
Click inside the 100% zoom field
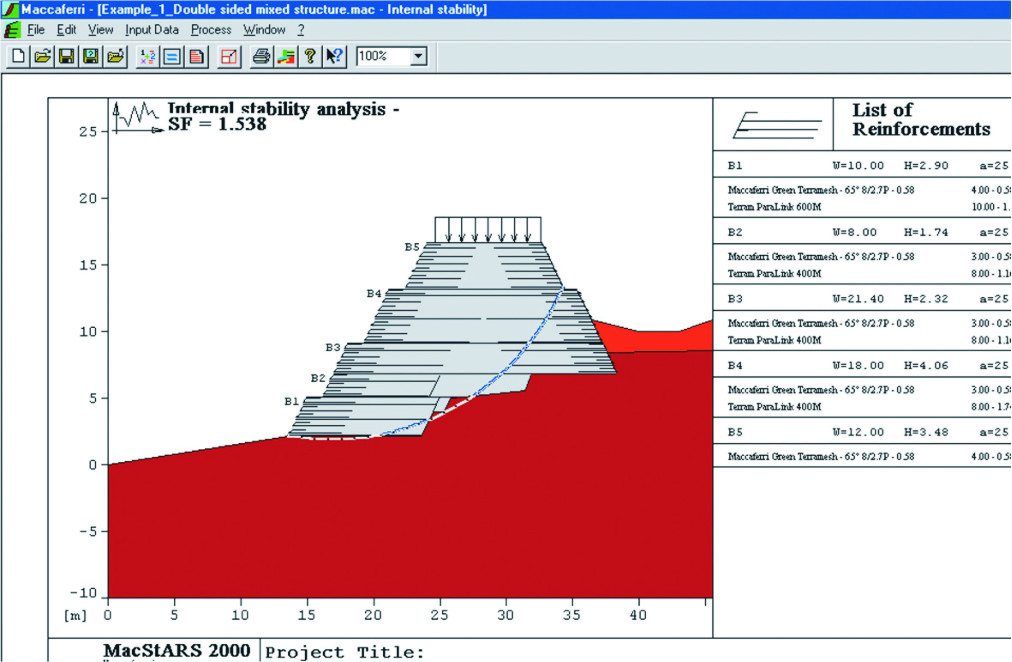(x=383, y=57)
